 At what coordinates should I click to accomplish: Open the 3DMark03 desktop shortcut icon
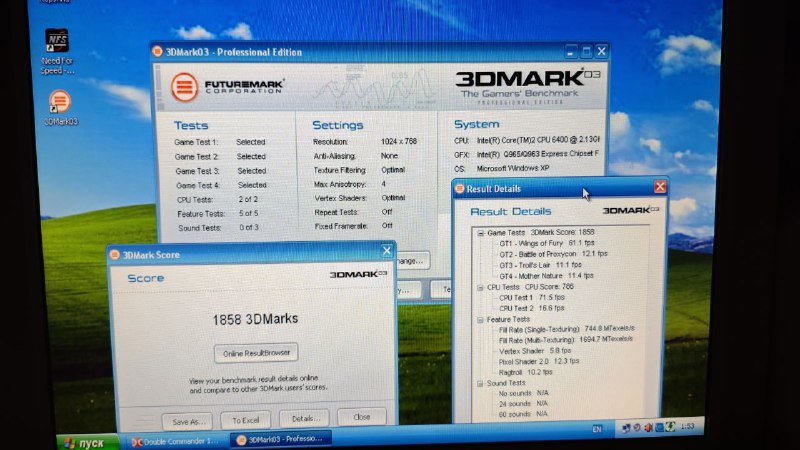tap(60, 108)
